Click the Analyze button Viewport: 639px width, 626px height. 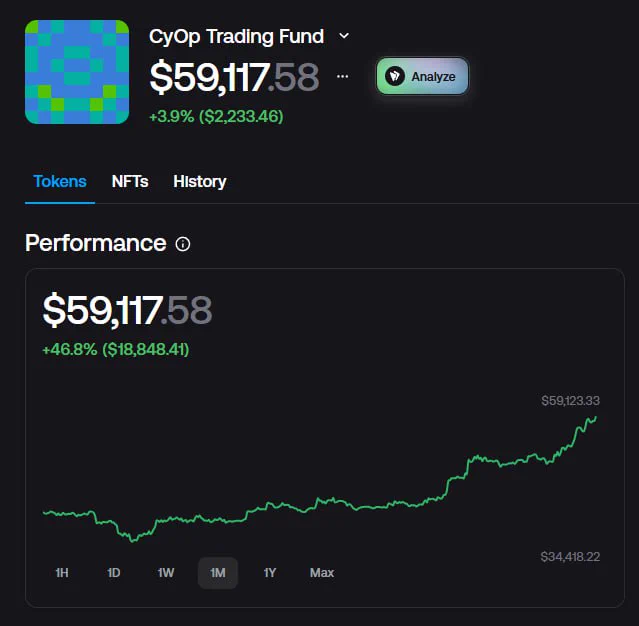tap(422, 76)
